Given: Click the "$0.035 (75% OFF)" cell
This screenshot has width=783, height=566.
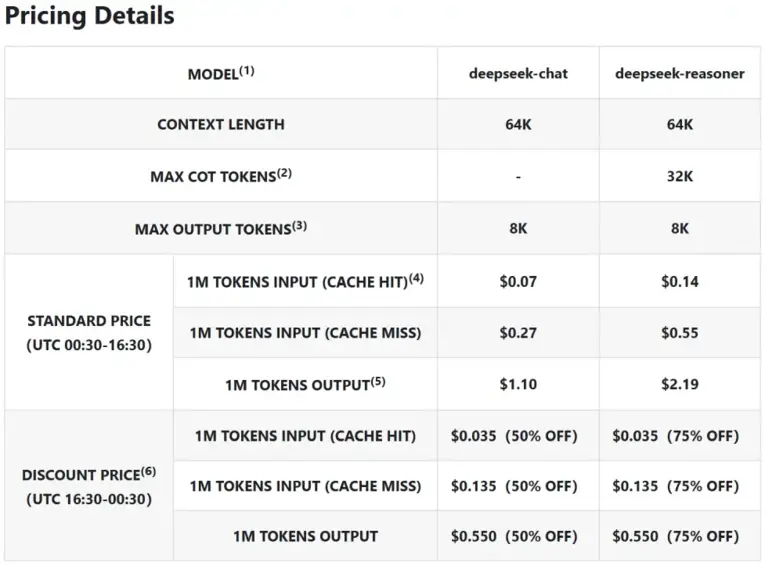Looking at the screenshot, I should (680, 436).
